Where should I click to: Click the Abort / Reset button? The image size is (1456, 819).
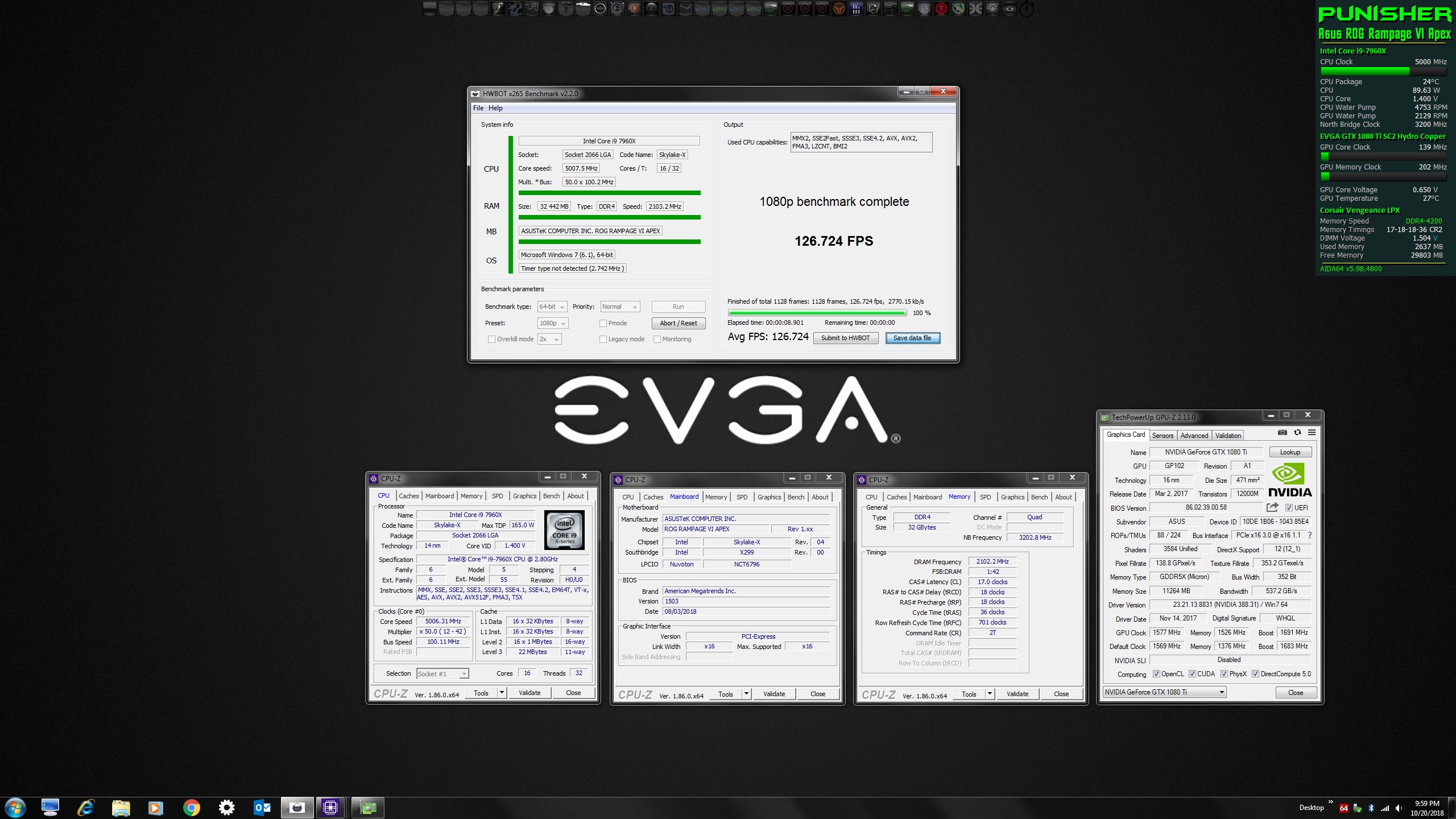679,323
